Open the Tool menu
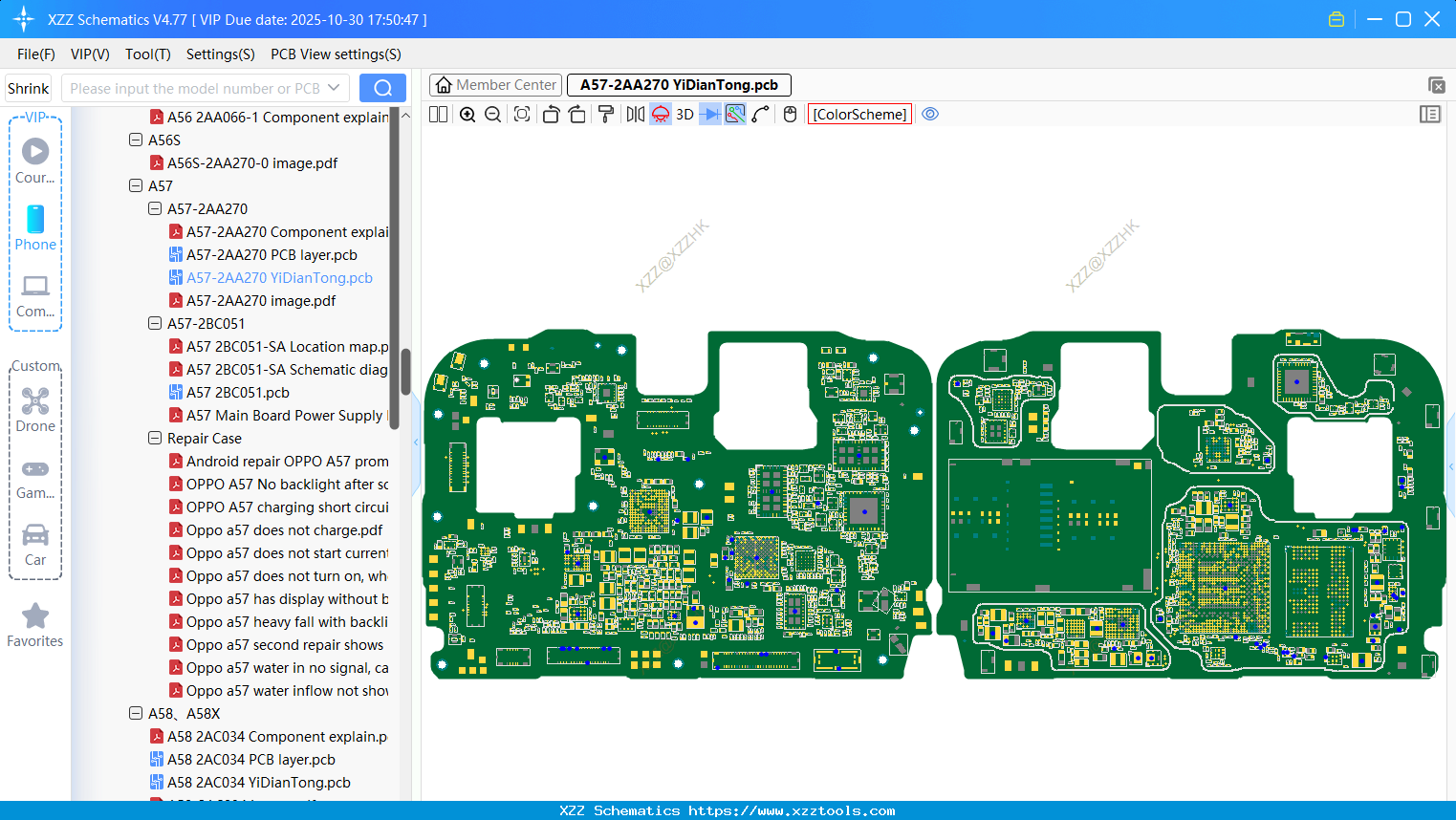 click(x=147, y=54)
